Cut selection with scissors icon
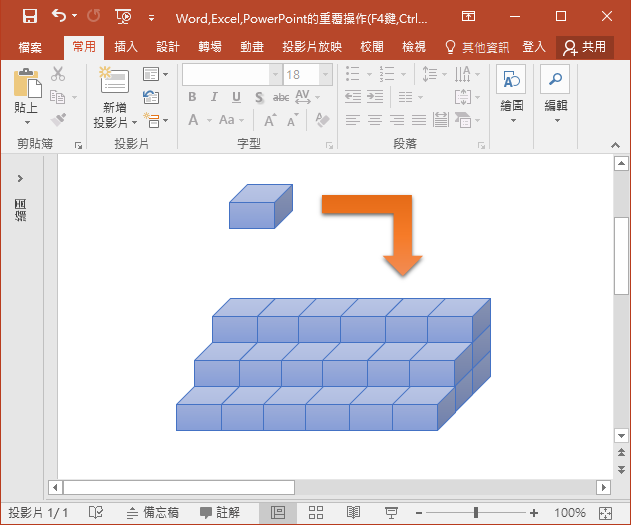Screen dimensions: 631x525 58,74
